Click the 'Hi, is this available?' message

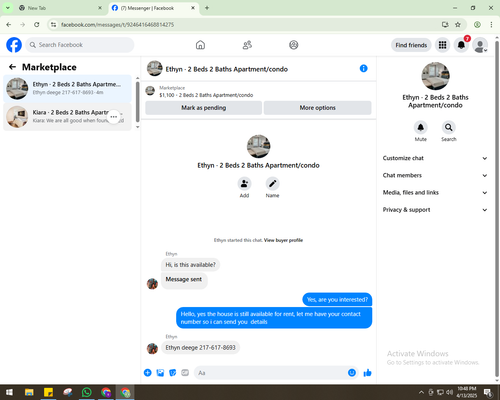(190, 265)
